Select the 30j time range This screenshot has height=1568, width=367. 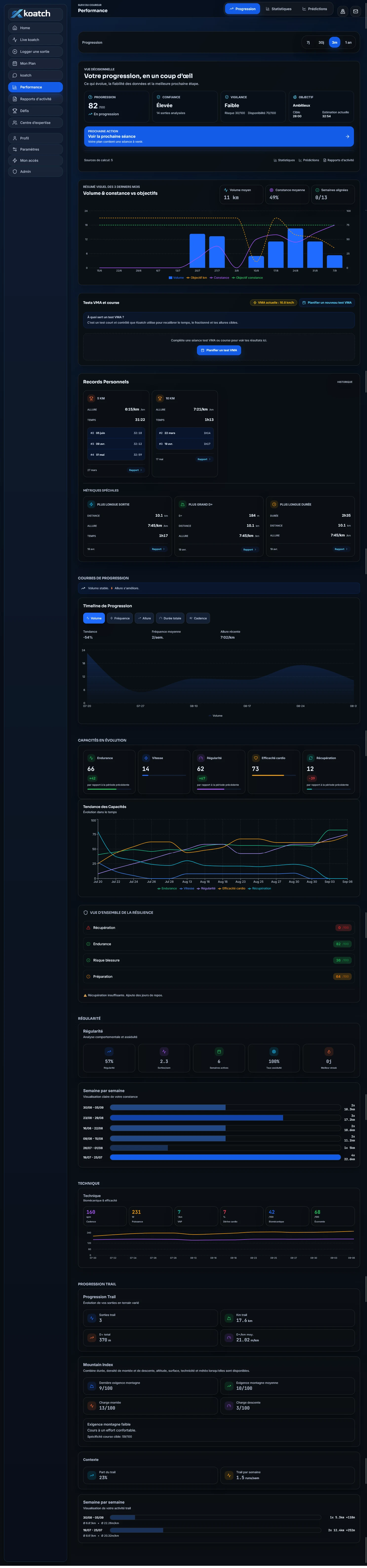[x=321, y=43]
